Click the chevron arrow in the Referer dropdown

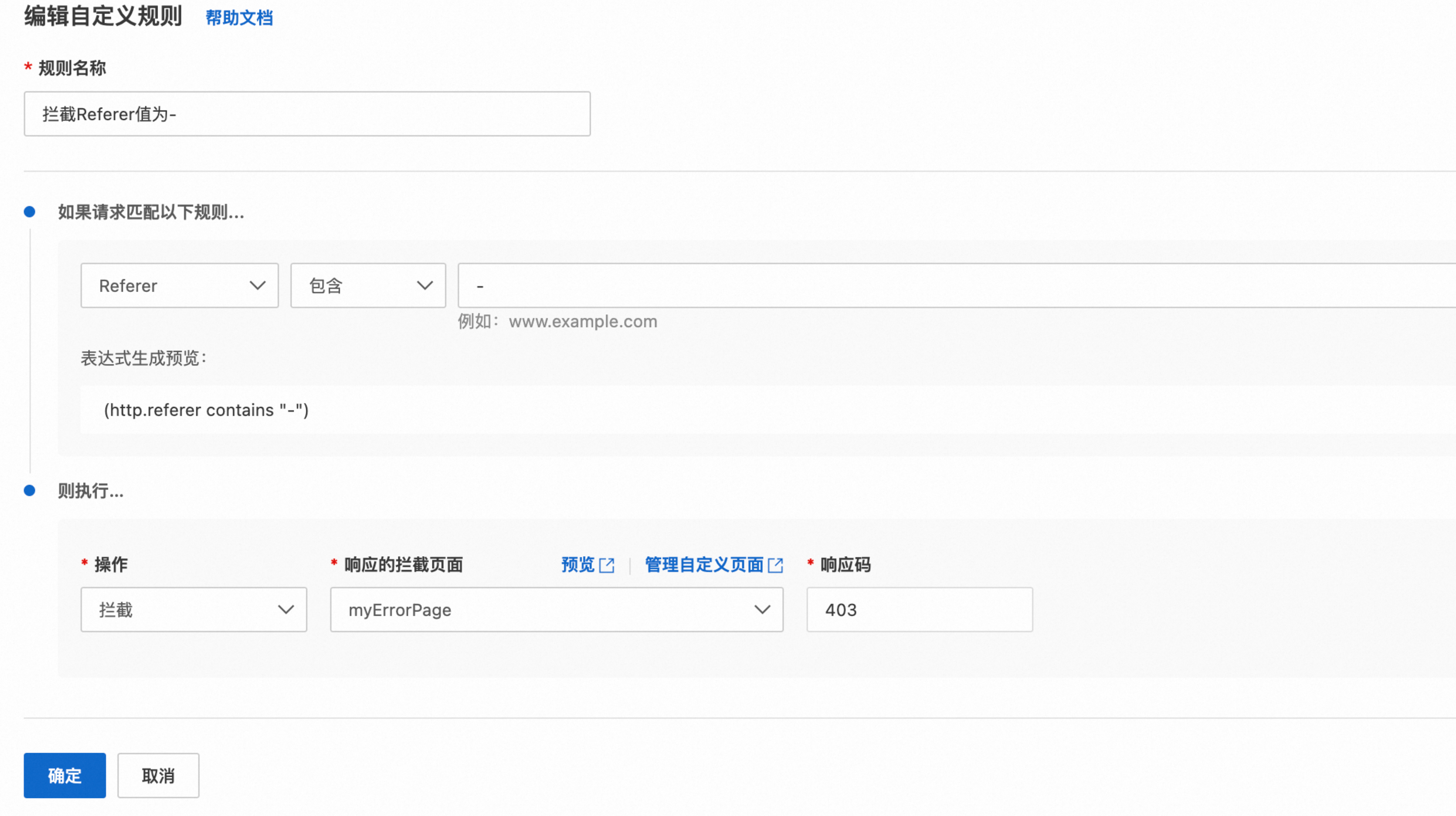[x=258, y=285]
